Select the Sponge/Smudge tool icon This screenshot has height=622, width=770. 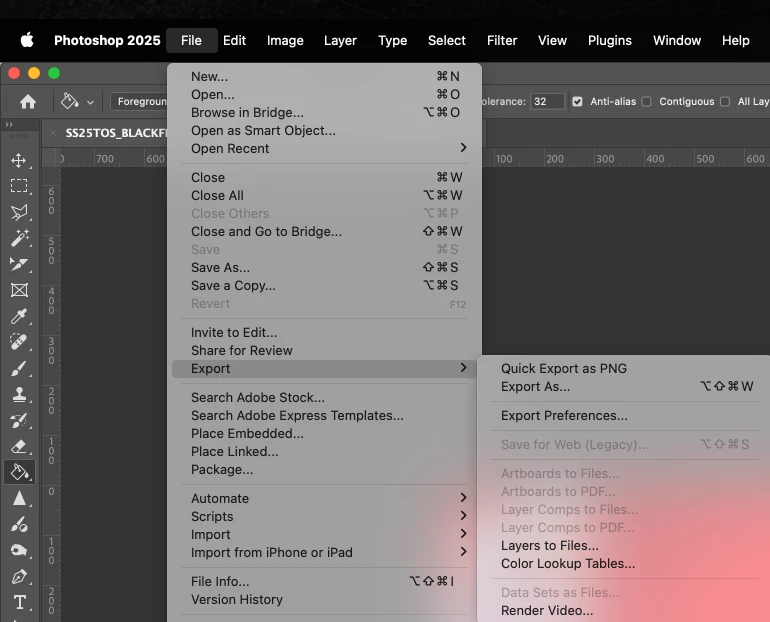[19, 550]
